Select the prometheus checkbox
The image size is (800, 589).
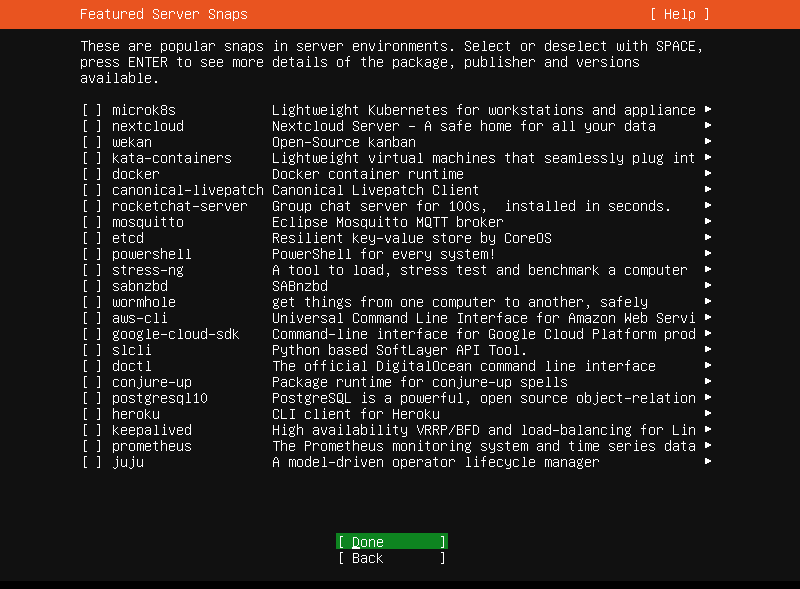(92, 446)
